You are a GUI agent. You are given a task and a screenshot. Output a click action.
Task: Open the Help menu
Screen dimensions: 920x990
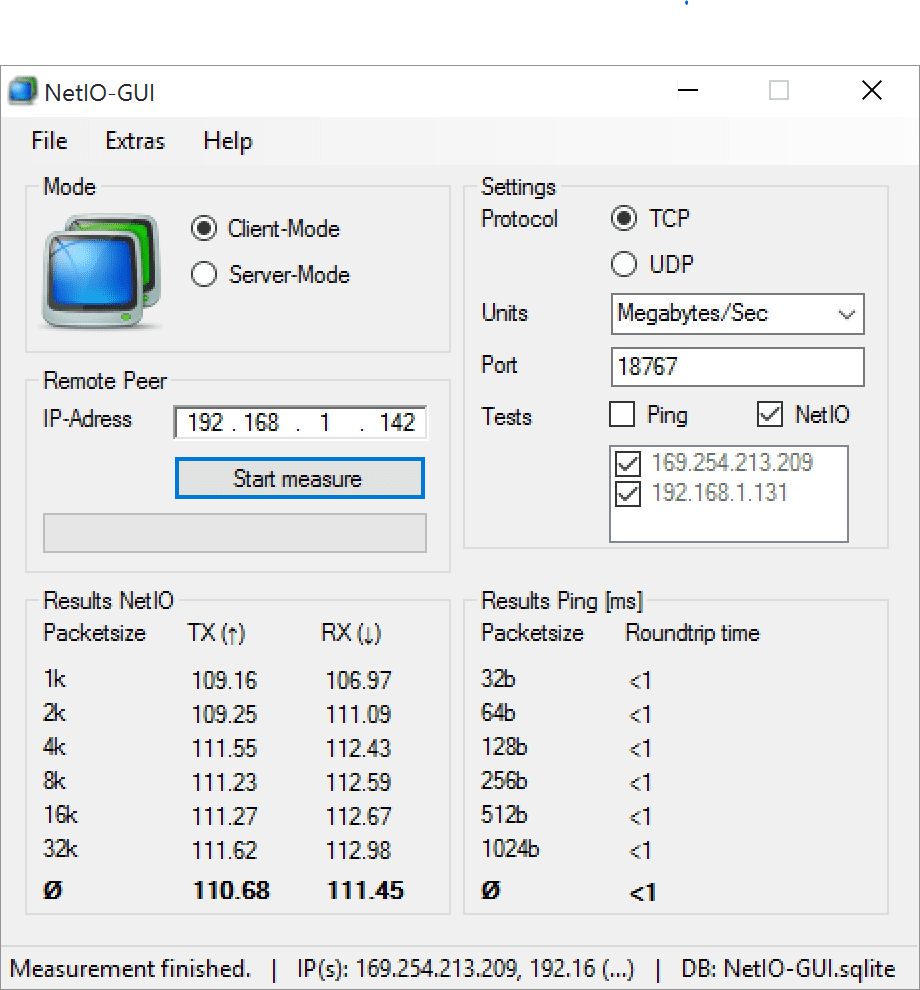pyautogui.click(x=228, y=141)
